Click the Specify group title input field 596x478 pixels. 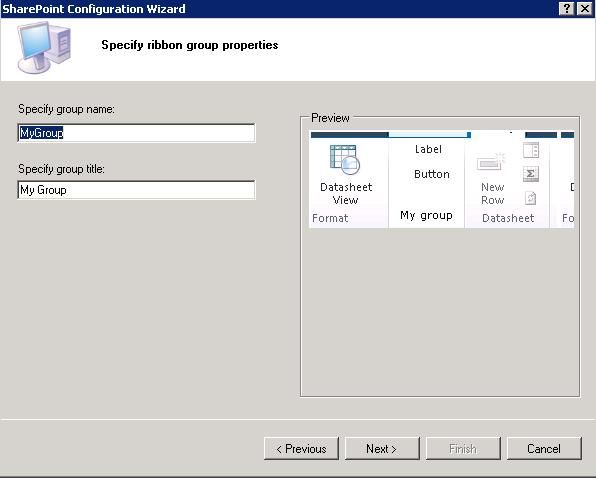136,190
